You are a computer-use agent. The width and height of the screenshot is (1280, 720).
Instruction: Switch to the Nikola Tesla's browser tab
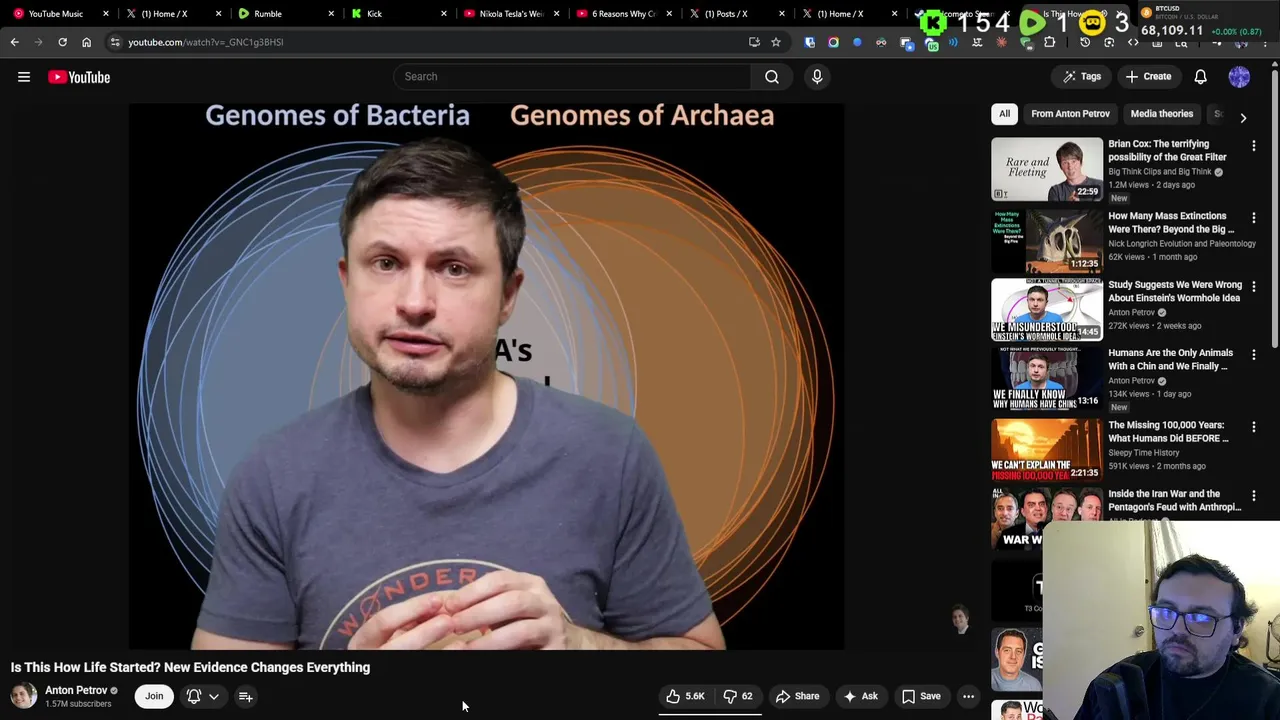coord(510,13)
